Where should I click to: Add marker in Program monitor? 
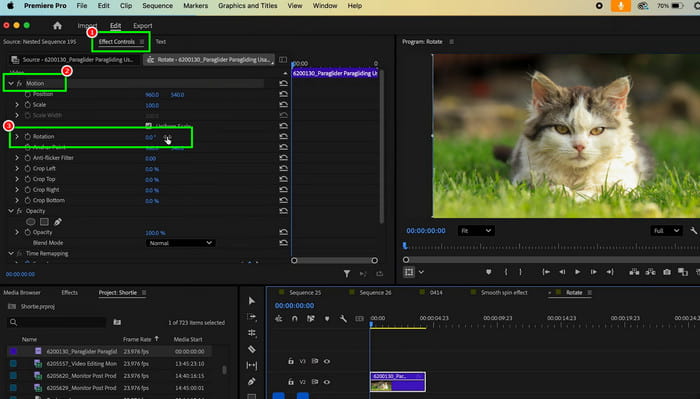(489, 272)
